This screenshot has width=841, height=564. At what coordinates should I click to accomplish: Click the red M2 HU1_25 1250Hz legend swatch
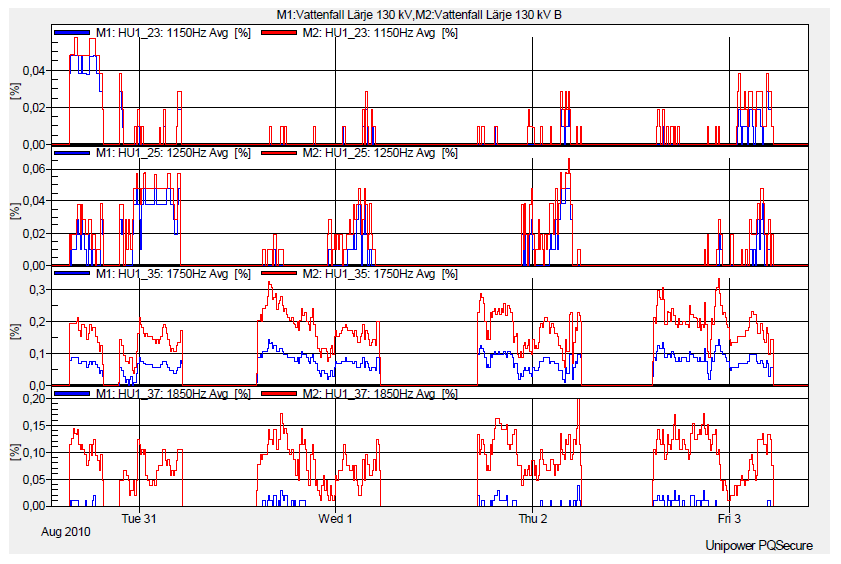277,153
